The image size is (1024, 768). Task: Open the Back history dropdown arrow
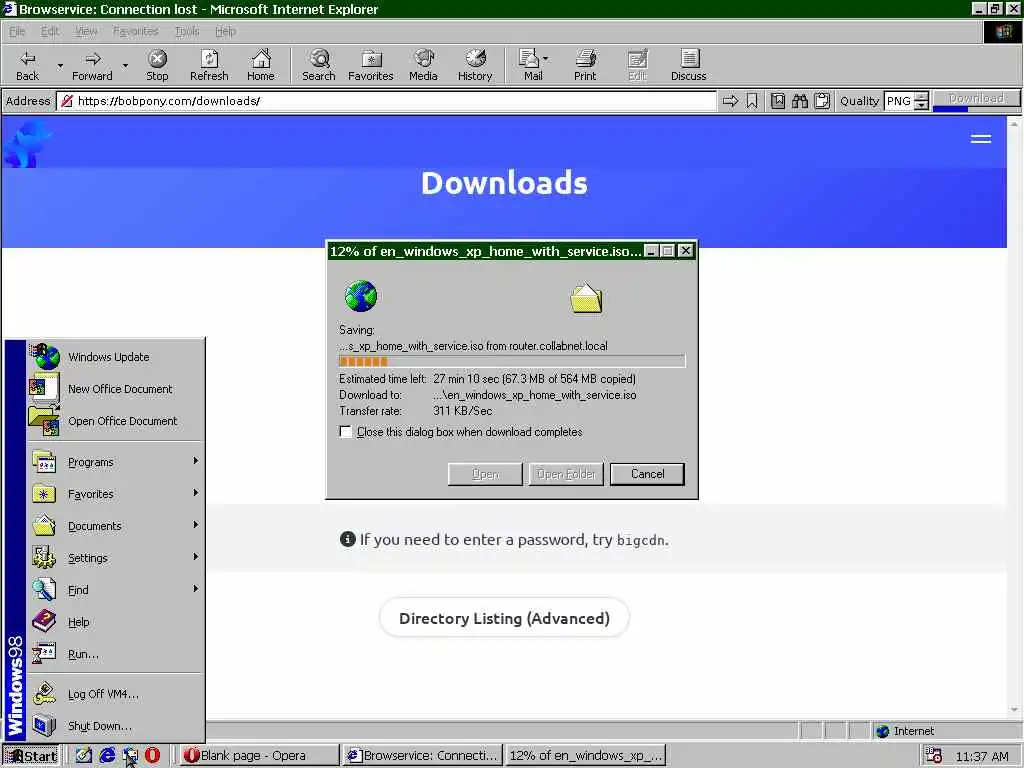60,65
